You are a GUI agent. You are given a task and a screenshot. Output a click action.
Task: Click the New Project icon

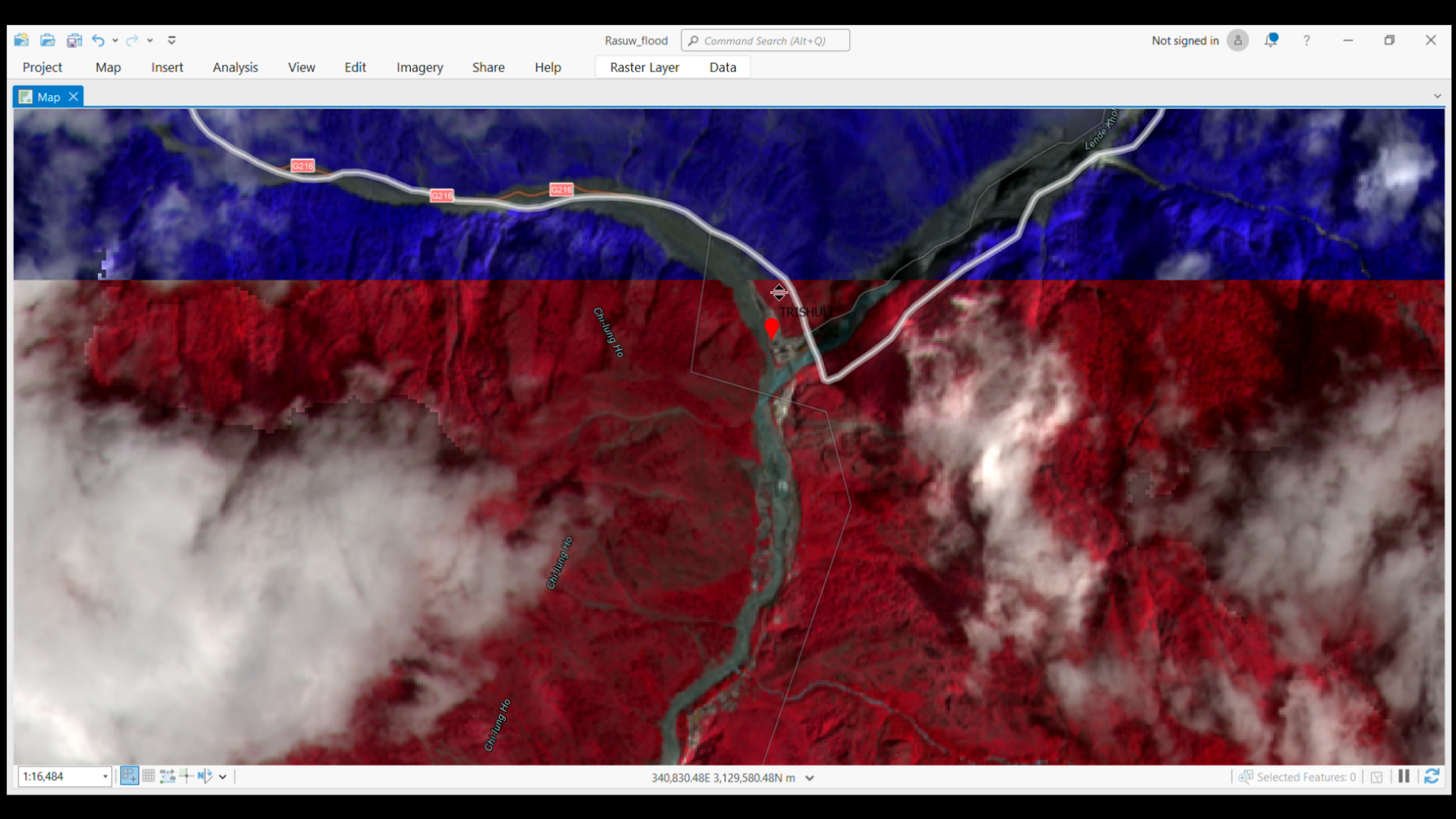pos(21,40)
